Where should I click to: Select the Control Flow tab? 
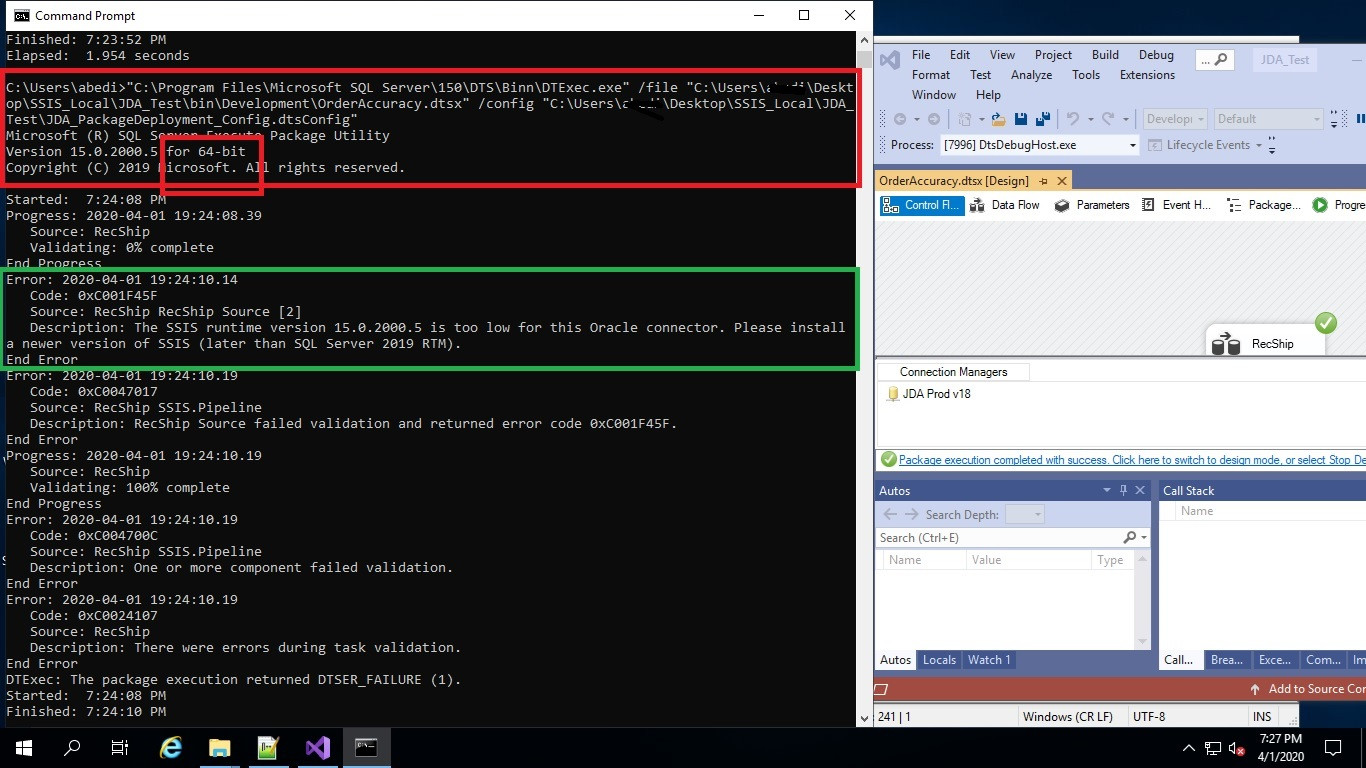coord(921,205)
